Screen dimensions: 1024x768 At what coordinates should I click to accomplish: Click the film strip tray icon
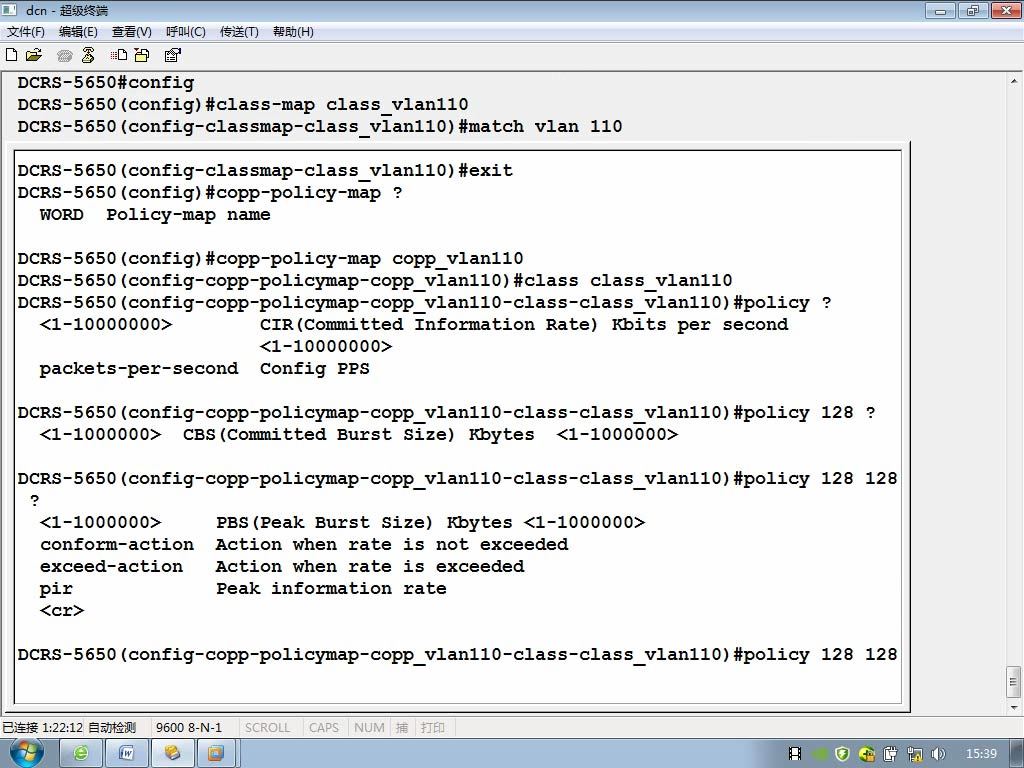point(795,754)
